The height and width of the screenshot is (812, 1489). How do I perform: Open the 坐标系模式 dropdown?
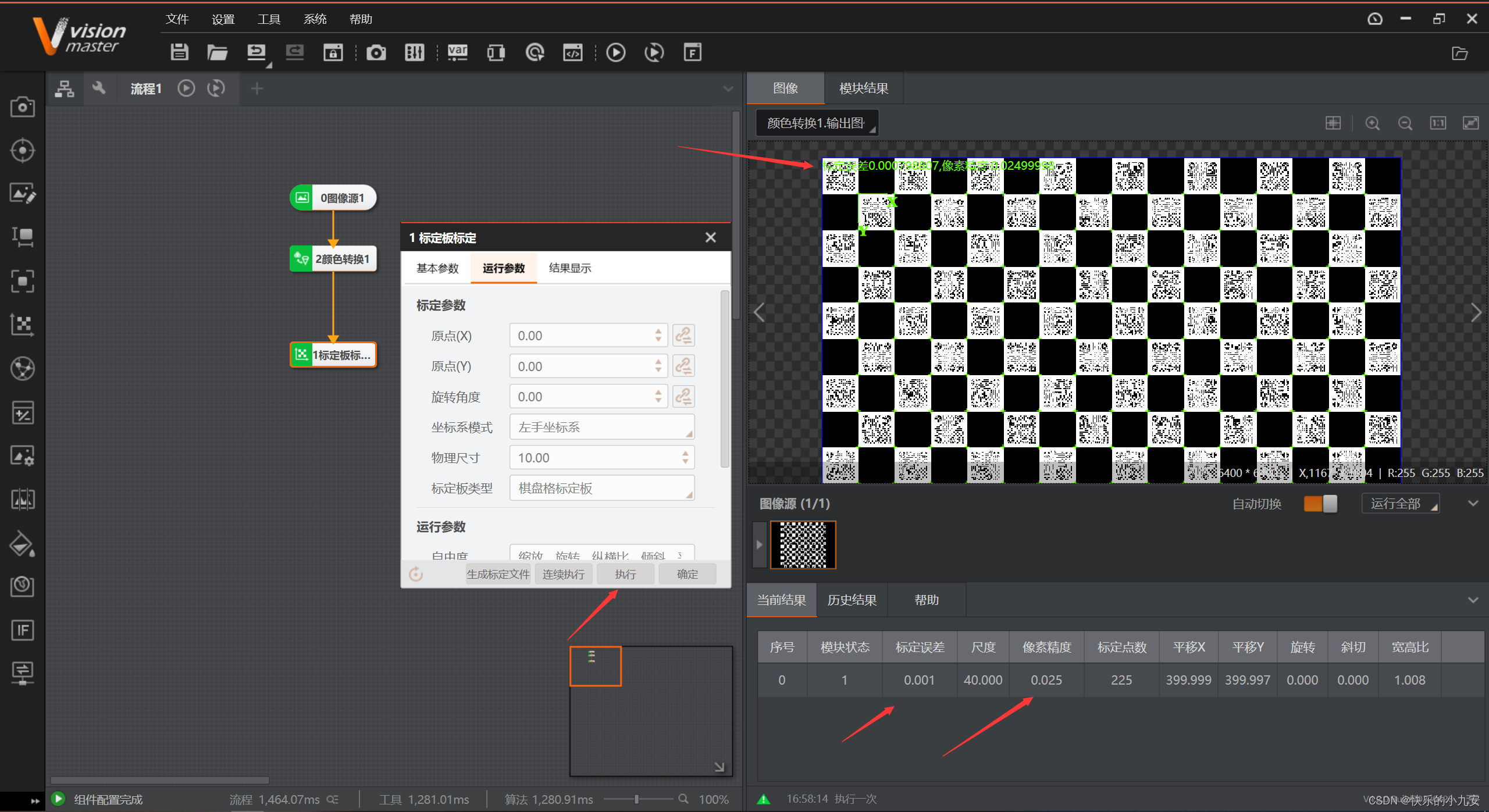coord(602,428)
